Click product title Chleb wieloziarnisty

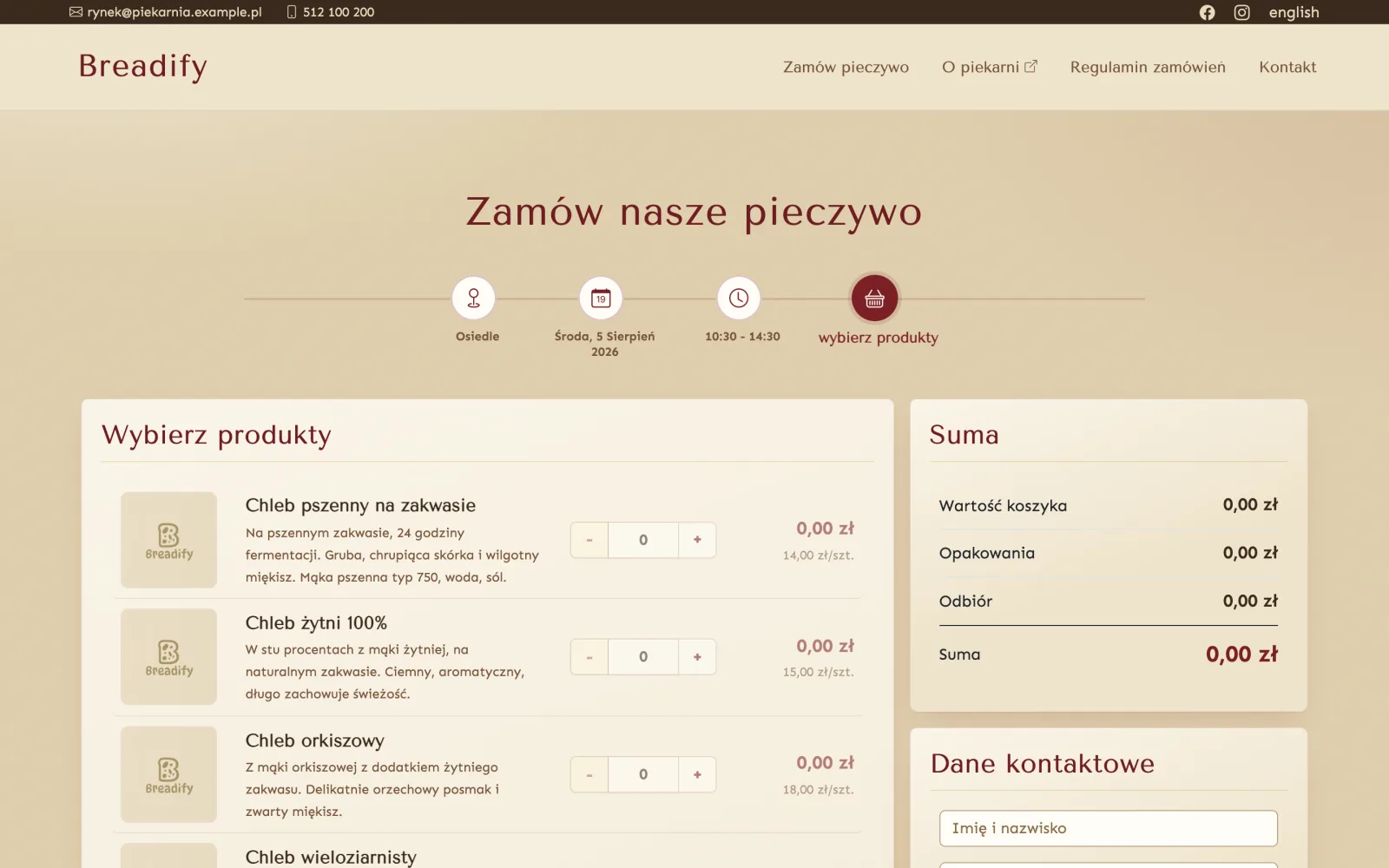click(331, 858)
